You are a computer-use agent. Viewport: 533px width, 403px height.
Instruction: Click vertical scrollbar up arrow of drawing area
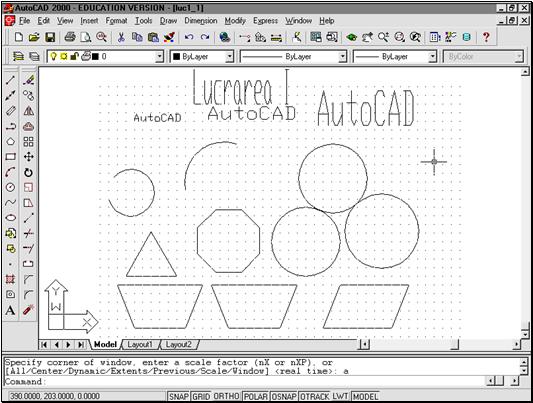tap(525, 72)
